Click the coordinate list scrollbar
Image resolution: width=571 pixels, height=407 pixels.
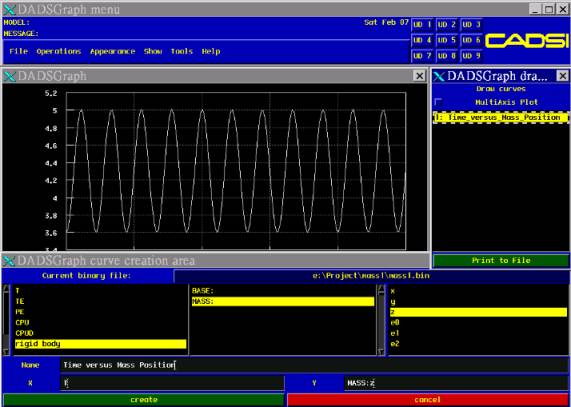[381, 320]
